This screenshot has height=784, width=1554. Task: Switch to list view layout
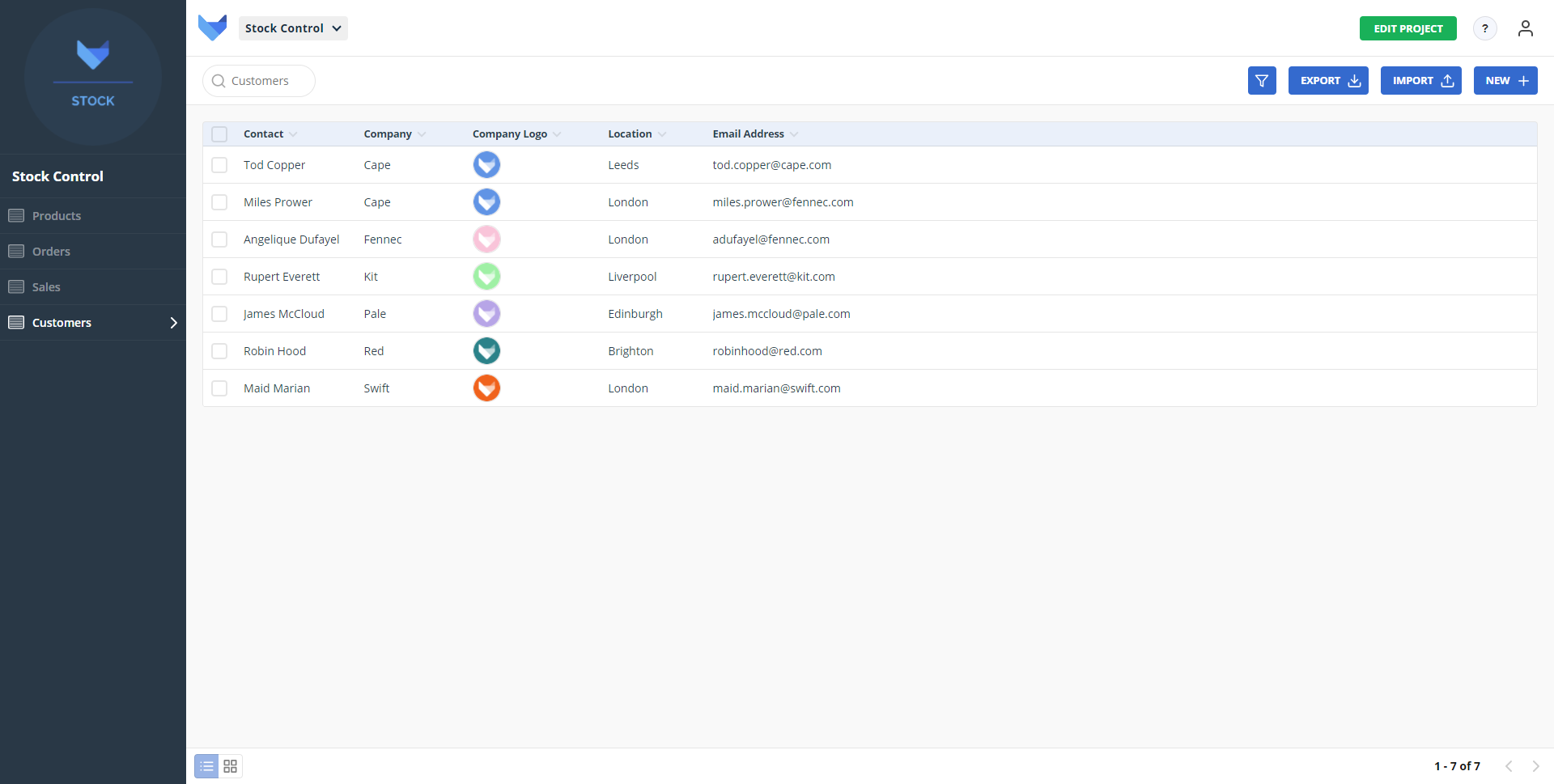(207, 766)
